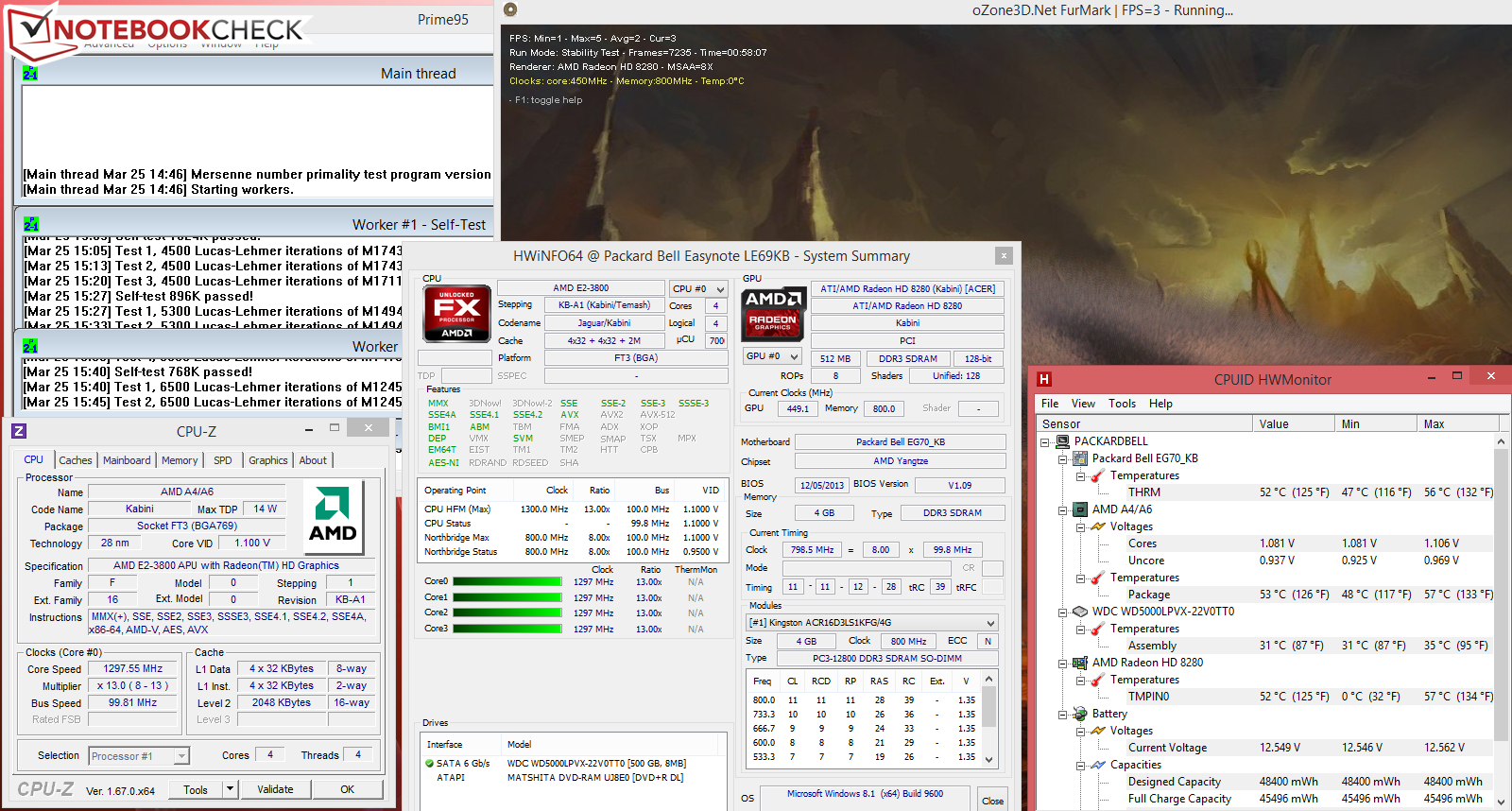The image size is (1512, 811).
Task: Click the Voltages lightning icon under AMD A4/A6
Action: 1098,526
